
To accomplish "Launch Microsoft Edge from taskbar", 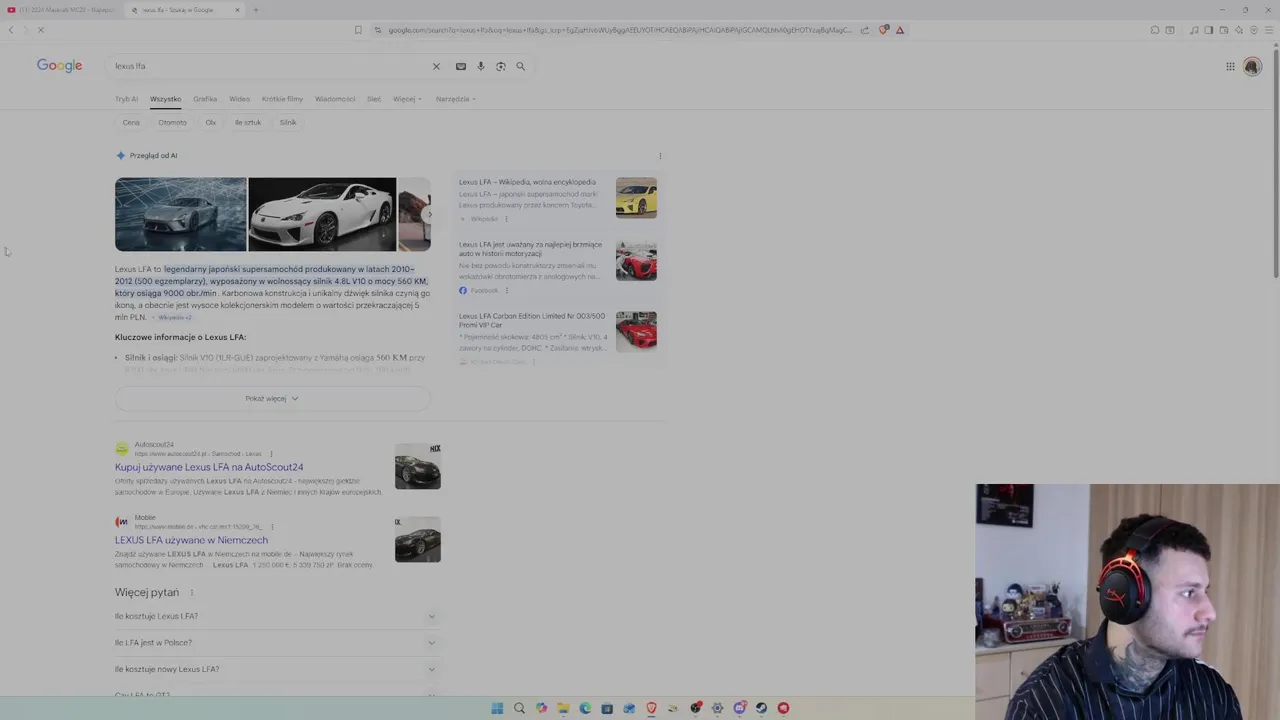I will [585, 708].
